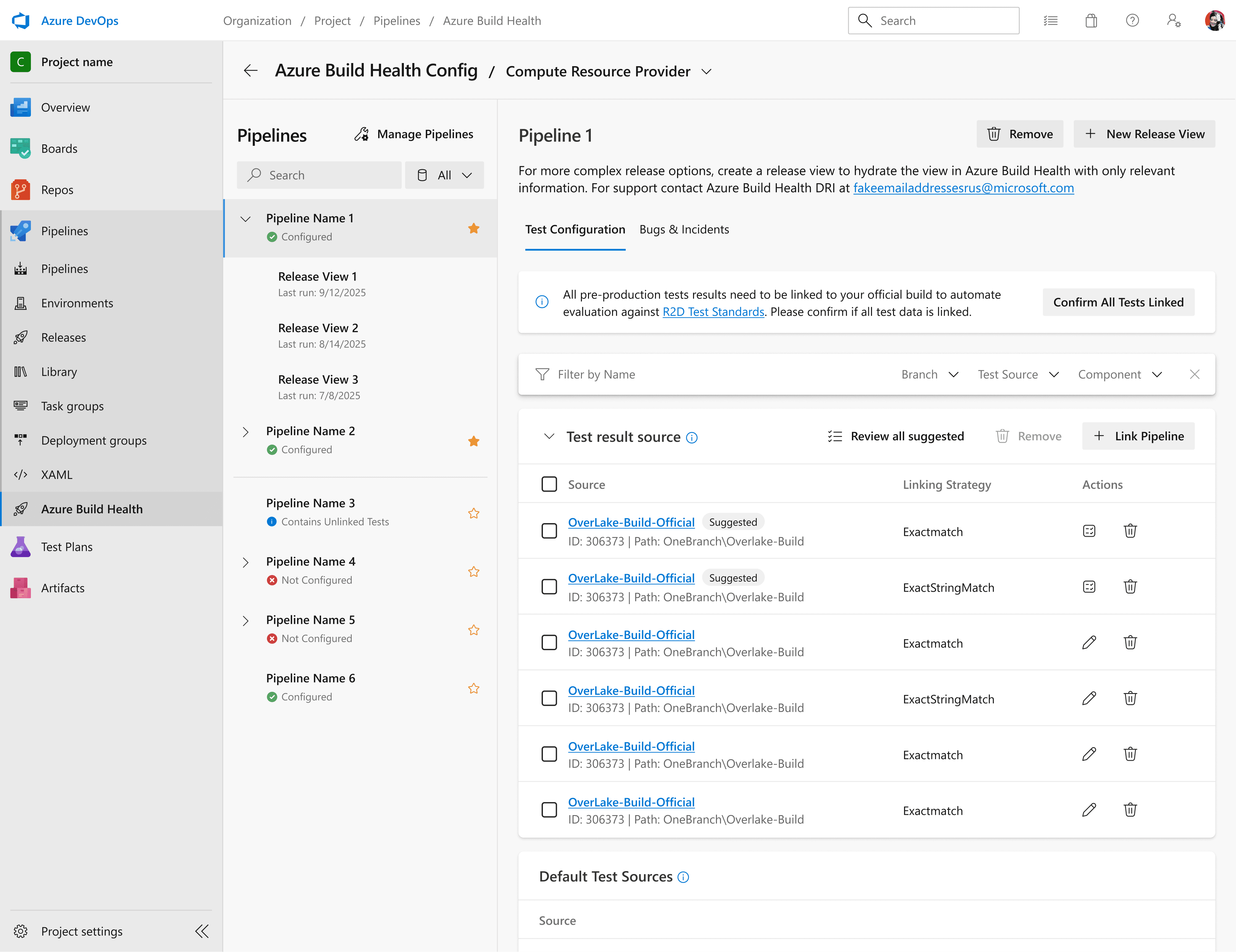Delete the first Suggested Exactmatch source
The width and height of the screenshot is (1236, 952).
[1130, 531]
